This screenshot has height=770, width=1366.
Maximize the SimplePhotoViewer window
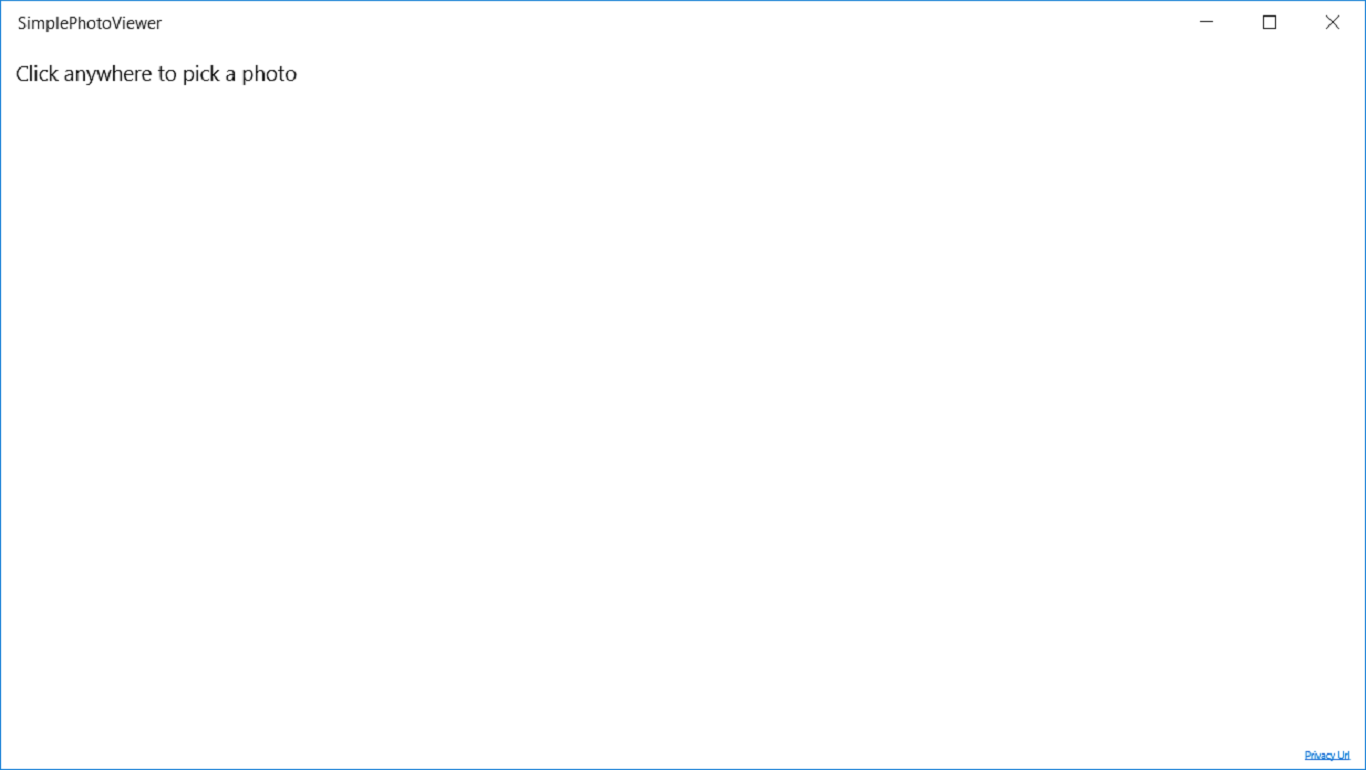click(1269, 22)
